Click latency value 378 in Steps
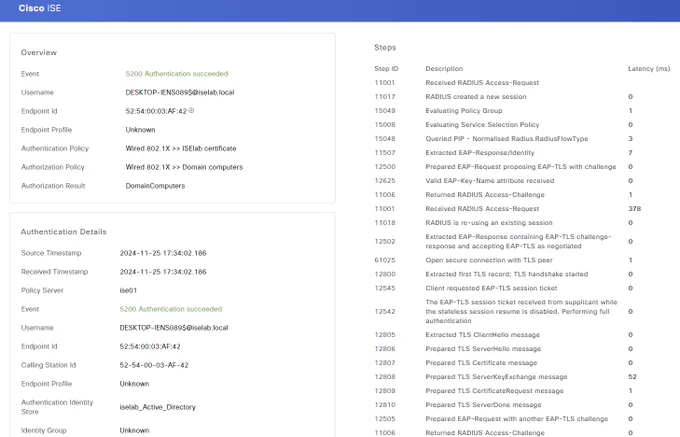 [634, 209]
